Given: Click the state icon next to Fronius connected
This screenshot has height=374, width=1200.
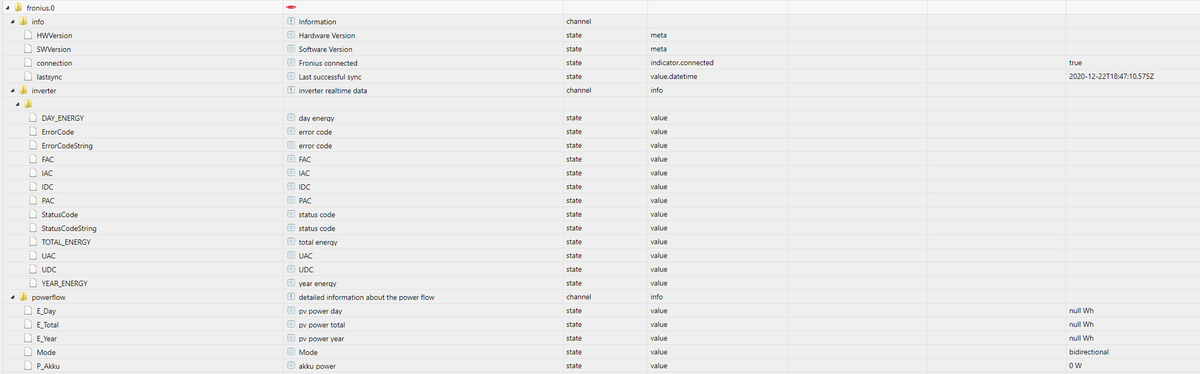Looking at the screenshot, I should (291, 63).
